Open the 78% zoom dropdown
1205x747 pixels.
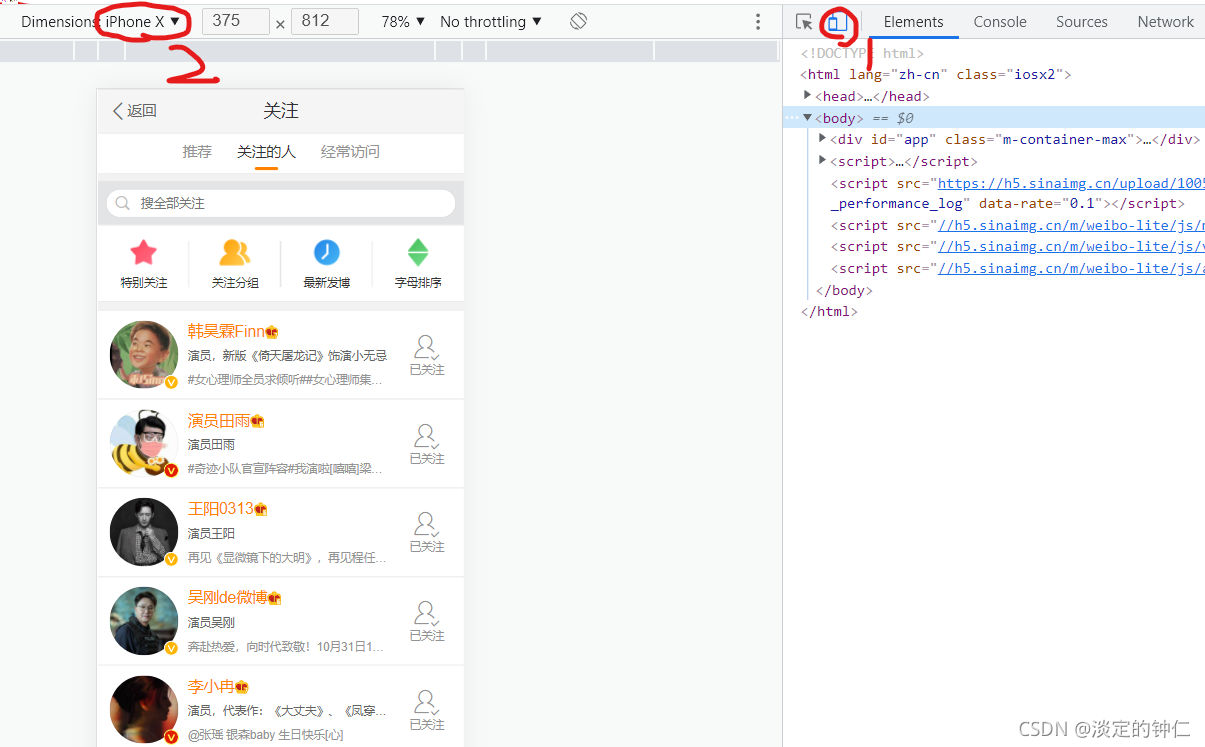pos(403,21)
